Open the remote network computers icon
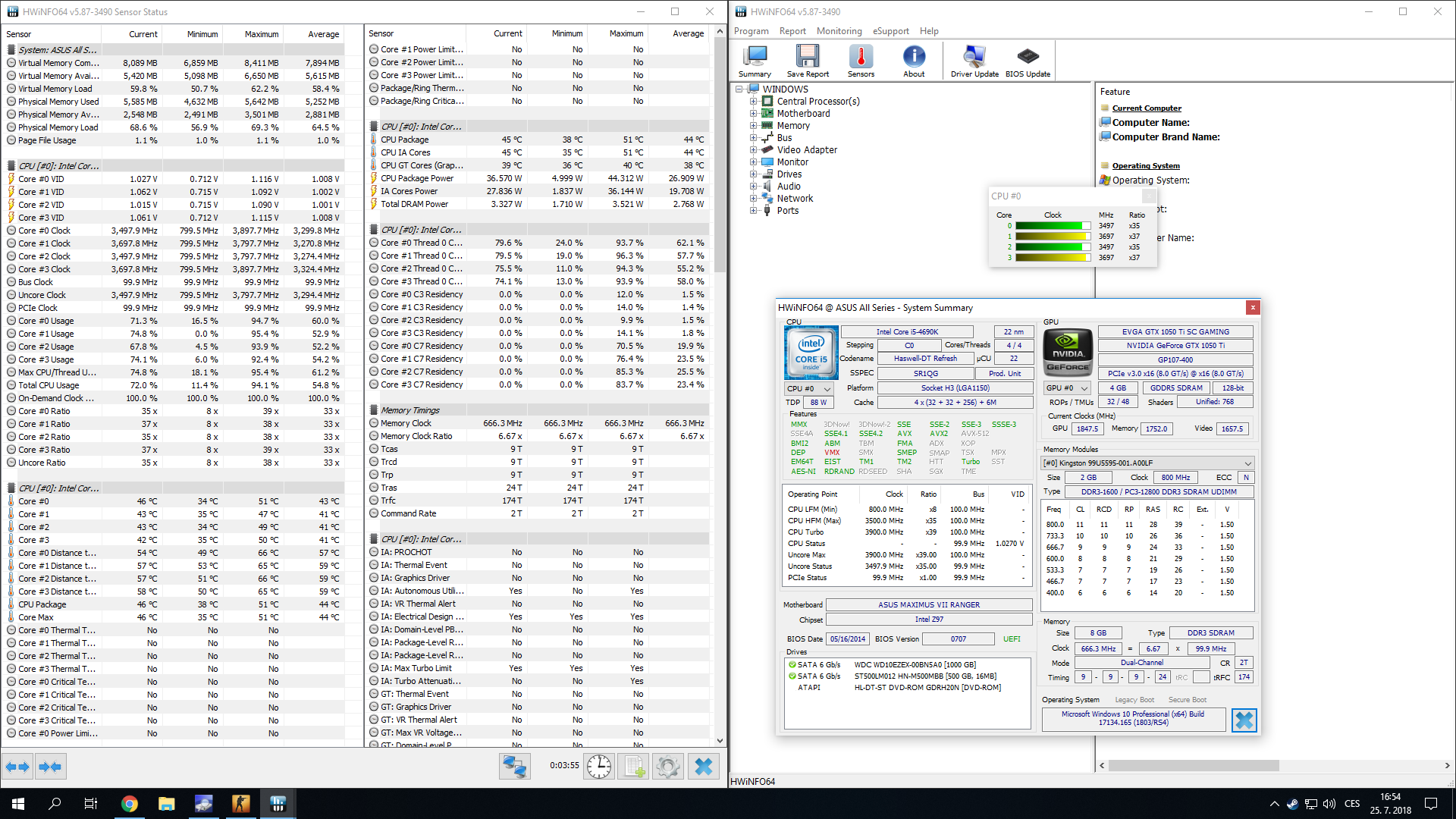The image size is (1456, 819). point(515,767)
